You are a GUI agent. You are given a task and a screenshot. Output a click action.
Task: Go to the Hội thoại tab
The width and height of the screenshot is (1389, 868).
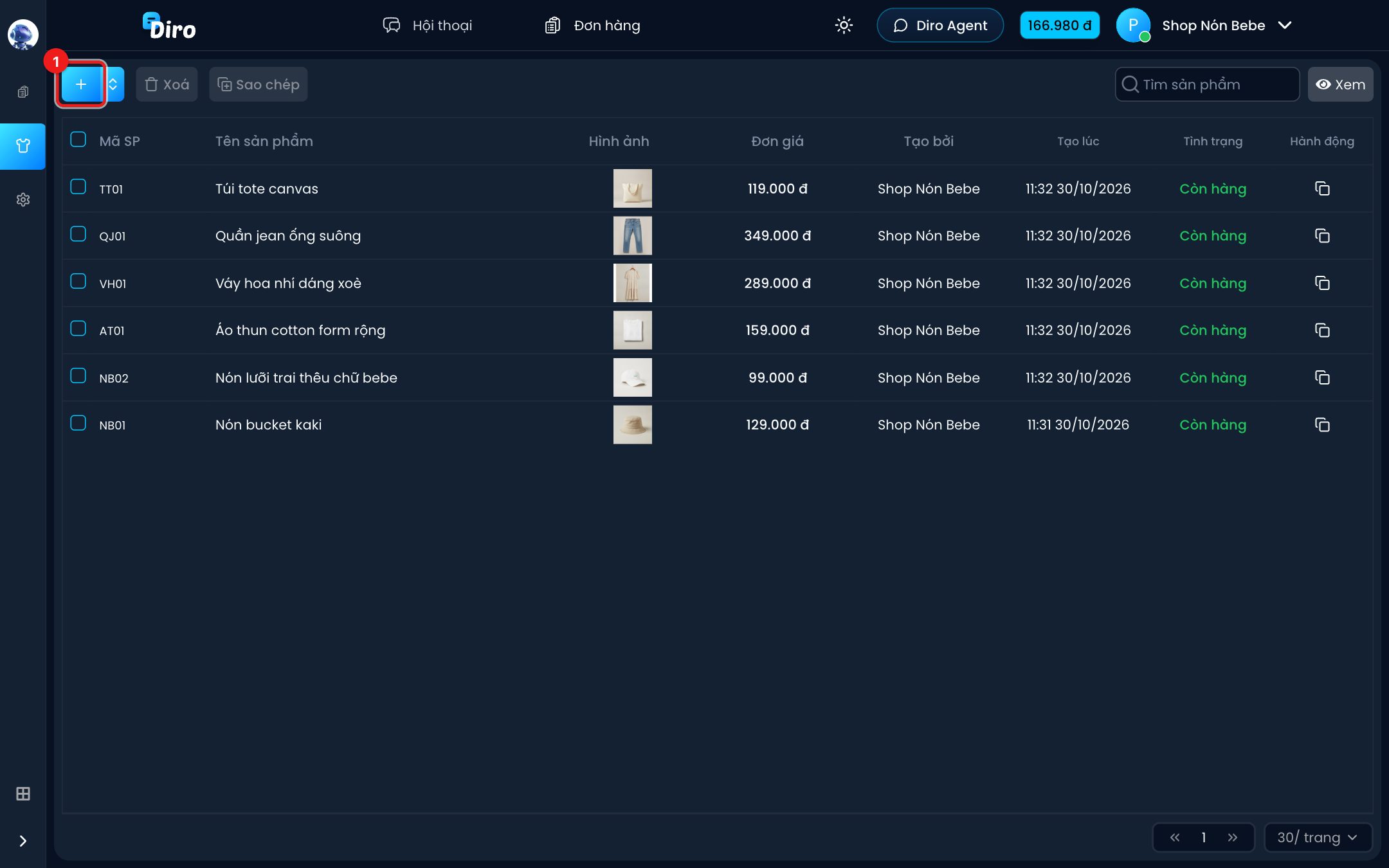tap(427, 25)
